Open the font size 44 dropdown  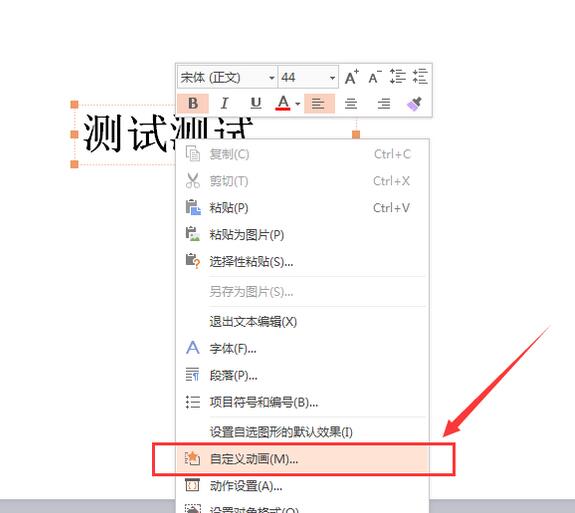coord(332,78)
